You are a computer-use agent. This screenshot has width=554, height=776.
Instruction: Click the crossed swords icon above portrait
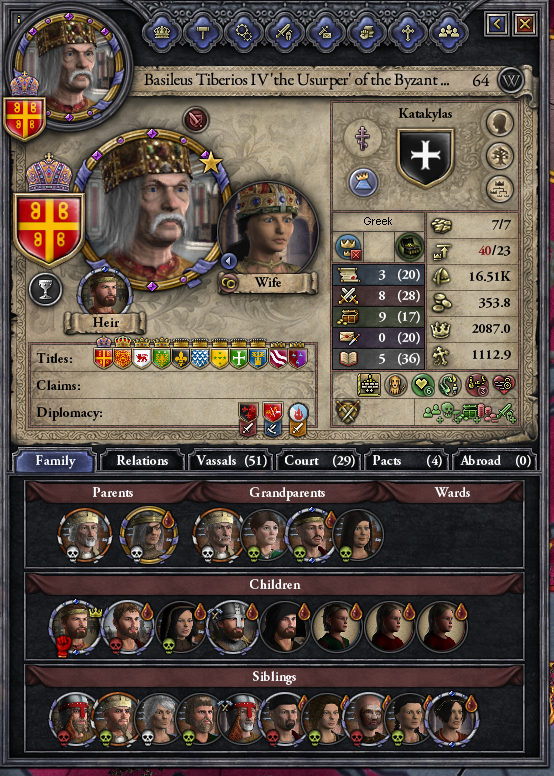pos(196,119)
